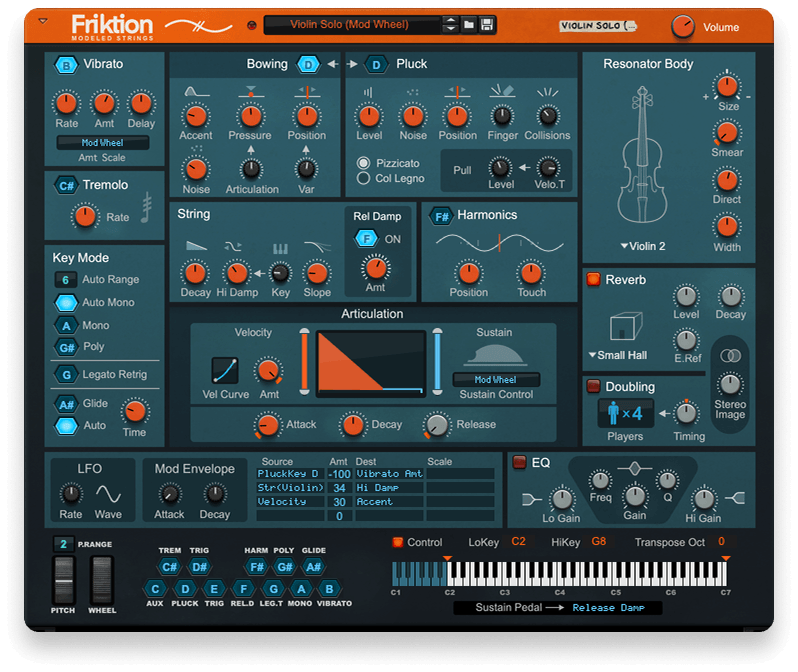Image resolution: width=798 pixels, height=672 pixels.
Task: Click the HiKey G8 value
Action: [598, 542]
